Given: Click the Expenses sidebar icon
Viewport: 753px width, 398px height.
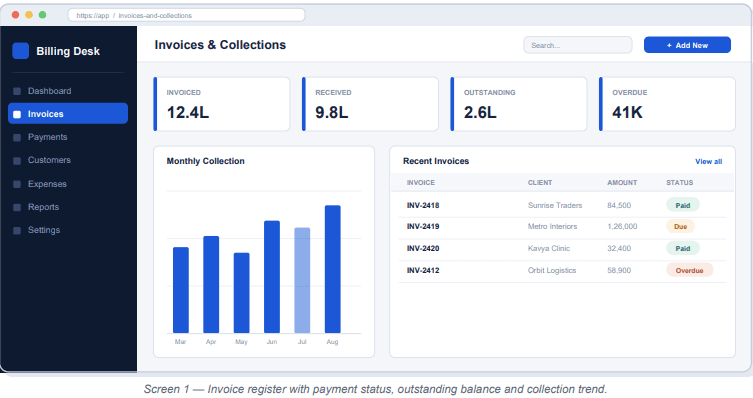Looking at the screenshot, I should 17,184.
